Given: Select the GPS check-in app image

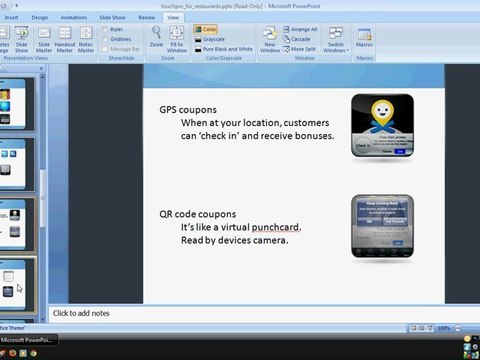Looking at the screenshot, I should pos(382,125).
